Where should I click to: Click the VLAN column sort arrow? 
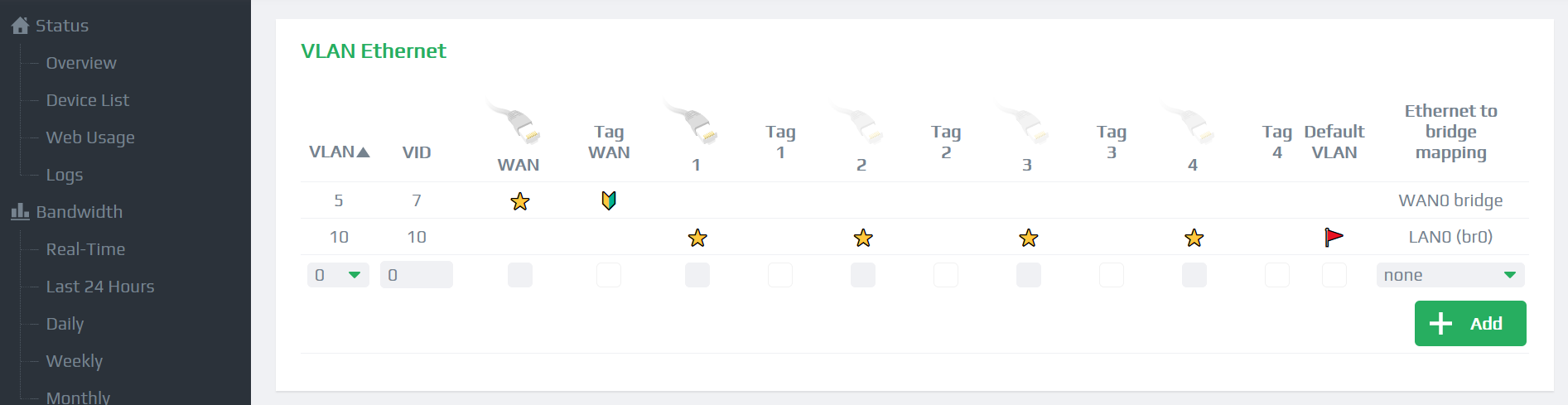tap(363, 152)
